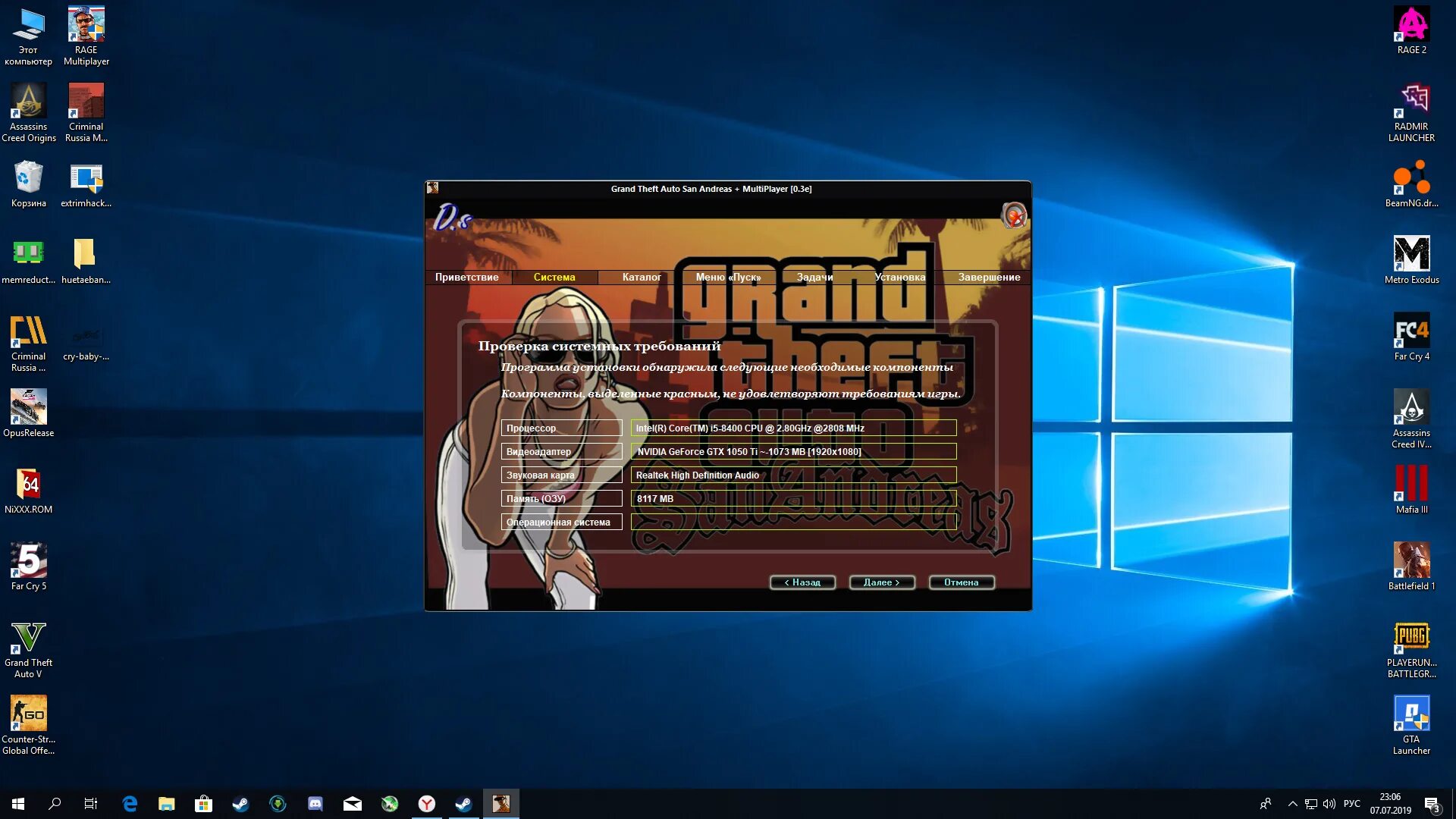Open the volume control in tray
Screen dimensions: 1456x819
[x=1329, y=804]
